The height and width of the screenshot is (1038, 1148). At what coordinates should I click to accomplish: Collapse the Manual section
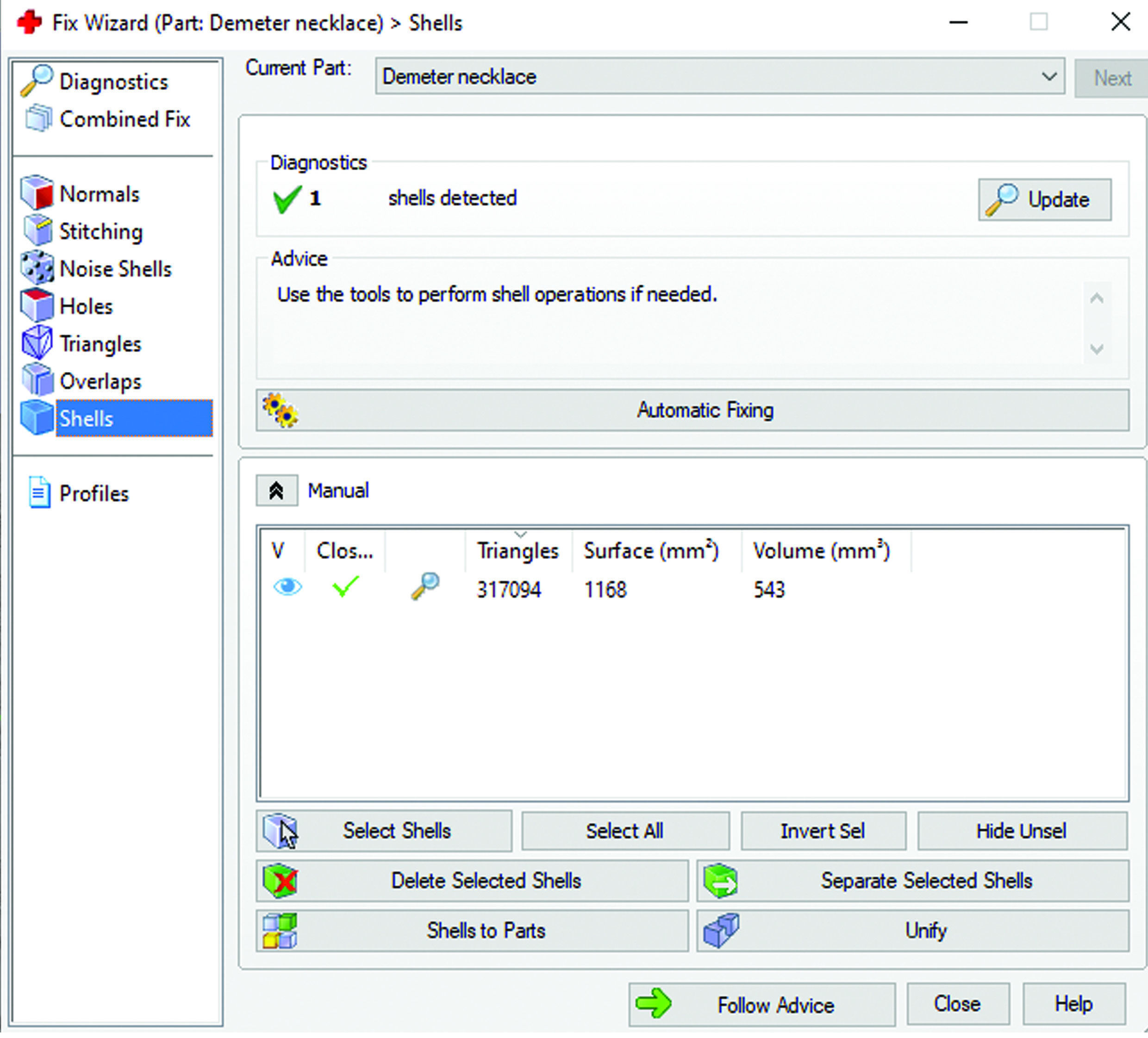pyautogui.click(x=276, y=490)
